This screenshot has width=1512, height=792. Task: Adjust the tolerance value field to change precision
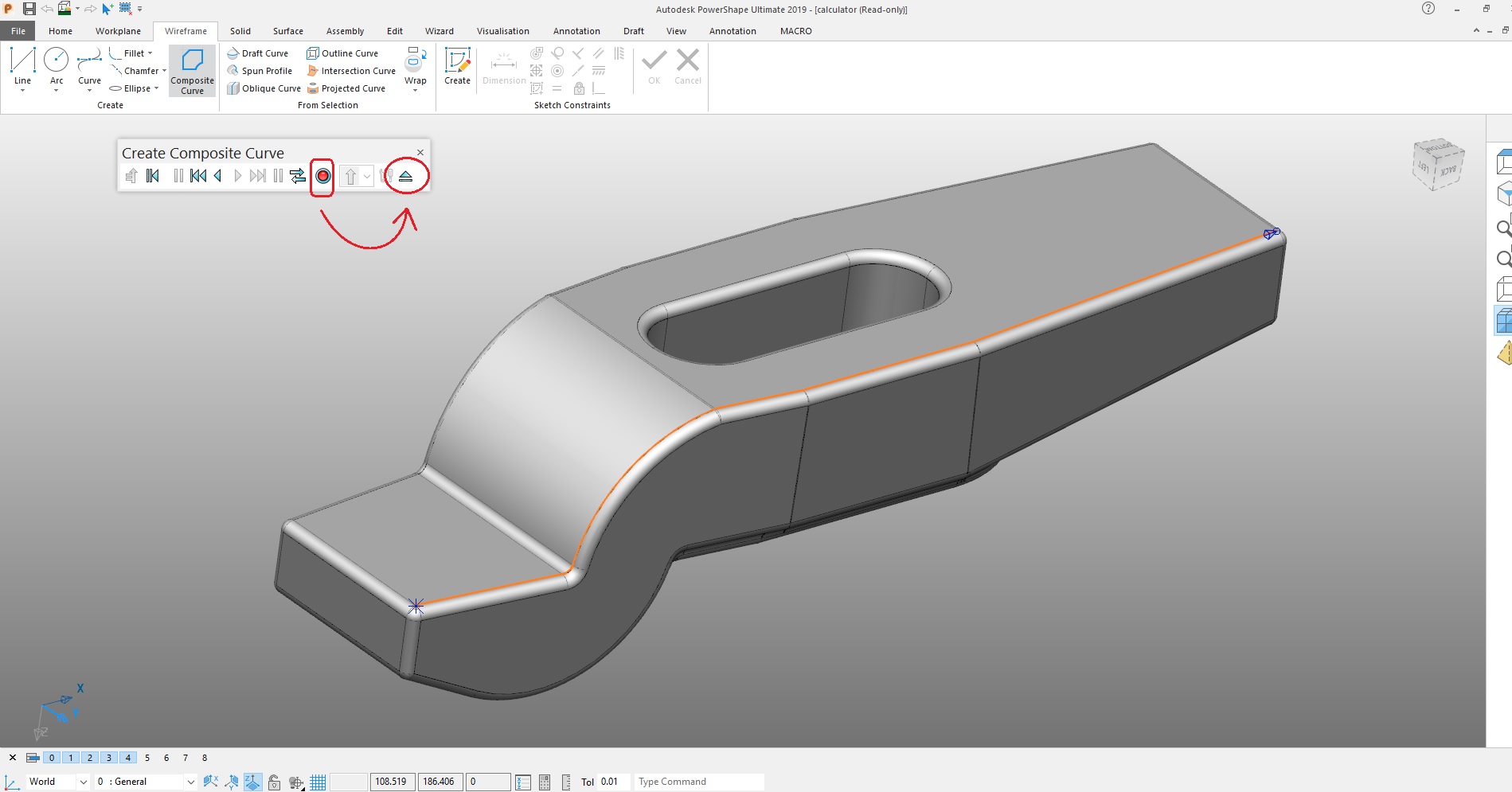611,782
